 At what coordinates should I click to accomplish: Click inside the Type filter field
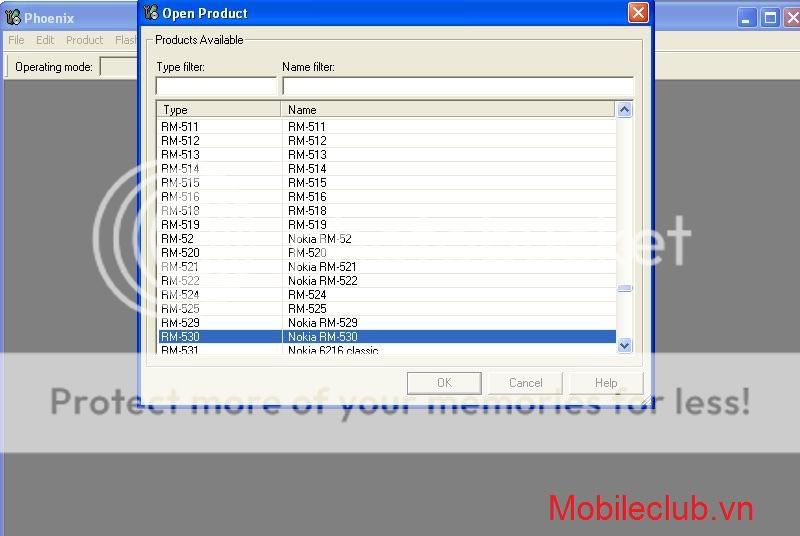(x=216, y=86)
